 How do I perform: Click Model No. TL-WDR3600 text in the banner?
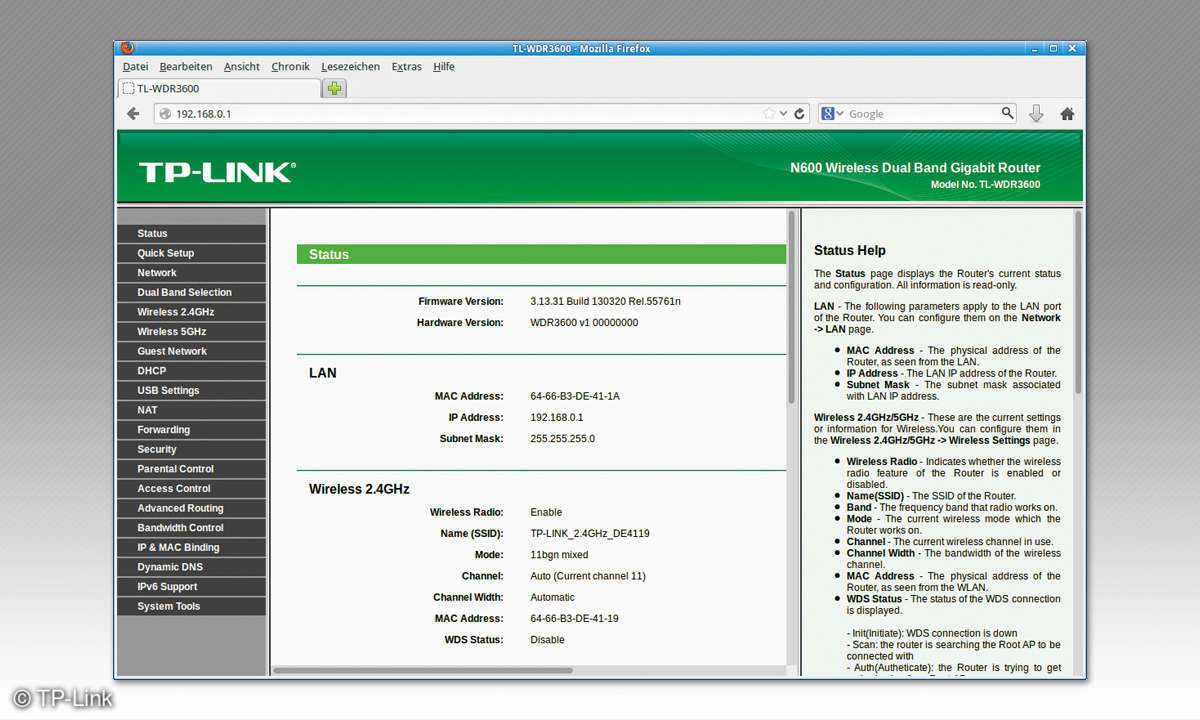[985, 185]
